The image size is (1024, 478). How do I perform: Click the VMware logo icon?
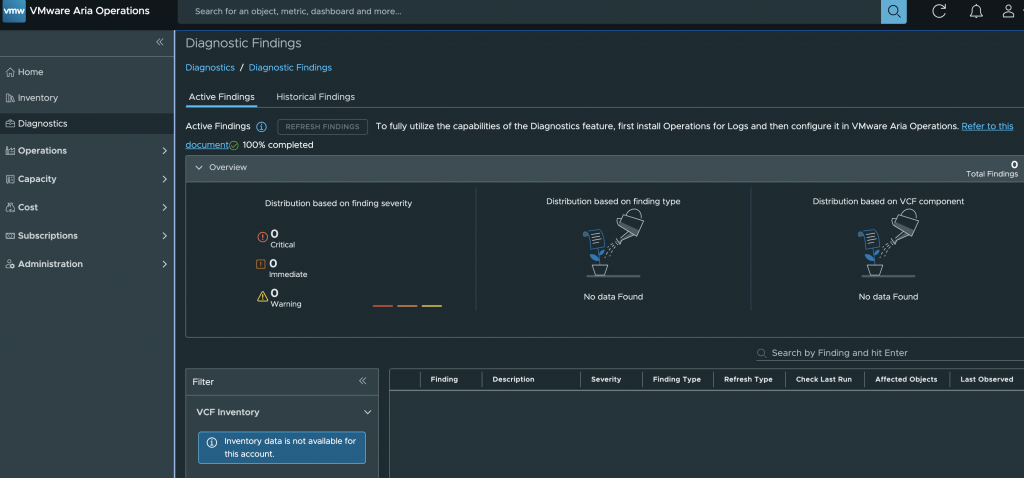pyautogui.click(x=14, y=11)
